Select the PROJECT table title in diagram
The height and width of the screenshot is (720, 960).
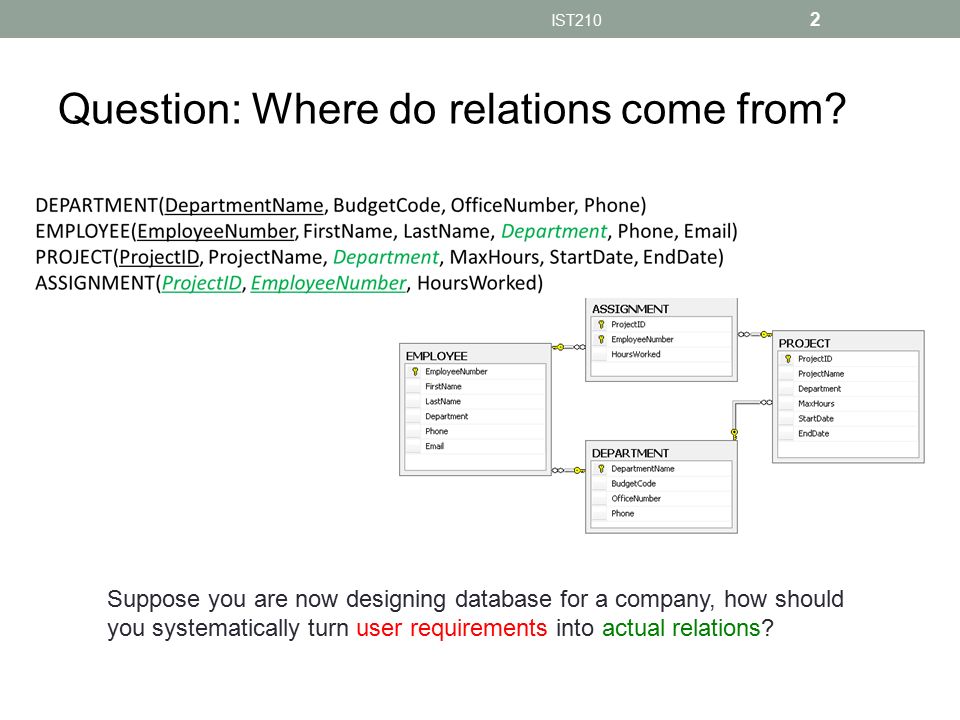pos(804,343)
